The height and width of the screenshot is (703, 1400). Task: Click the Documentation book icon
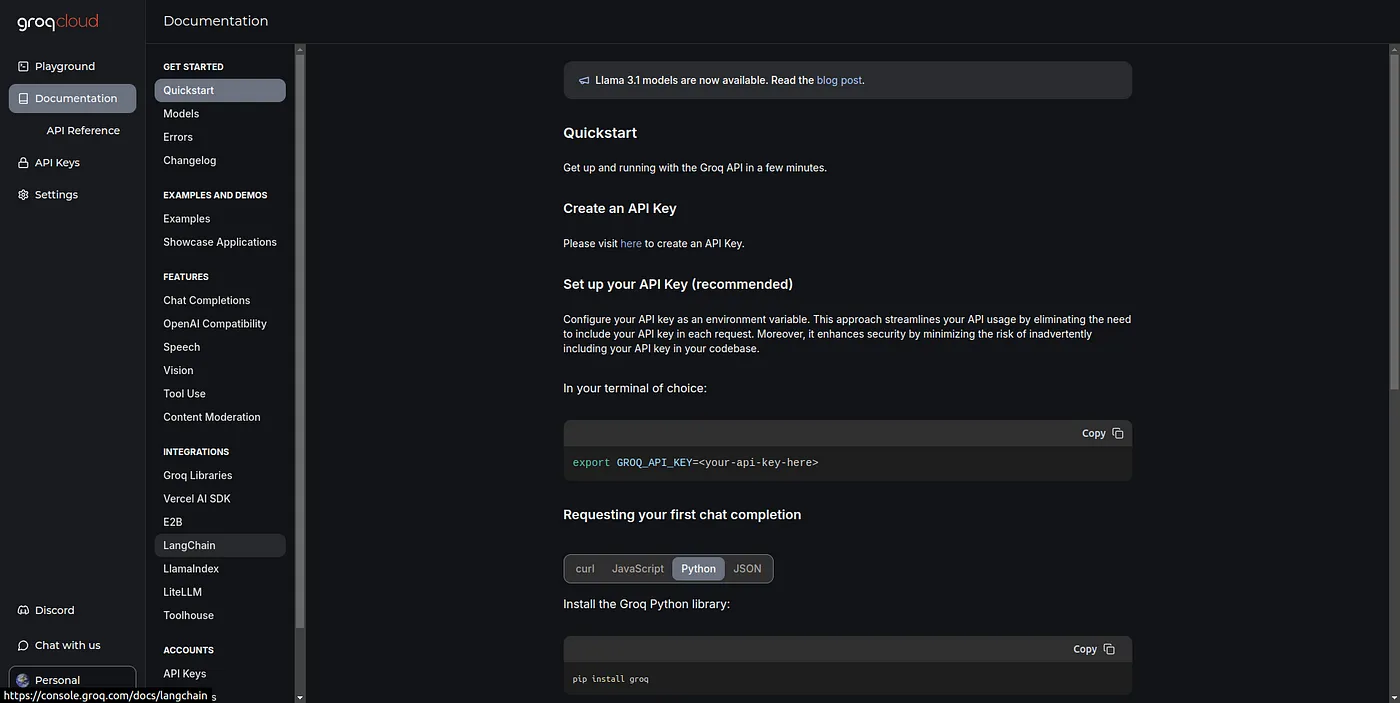[23, 99]
